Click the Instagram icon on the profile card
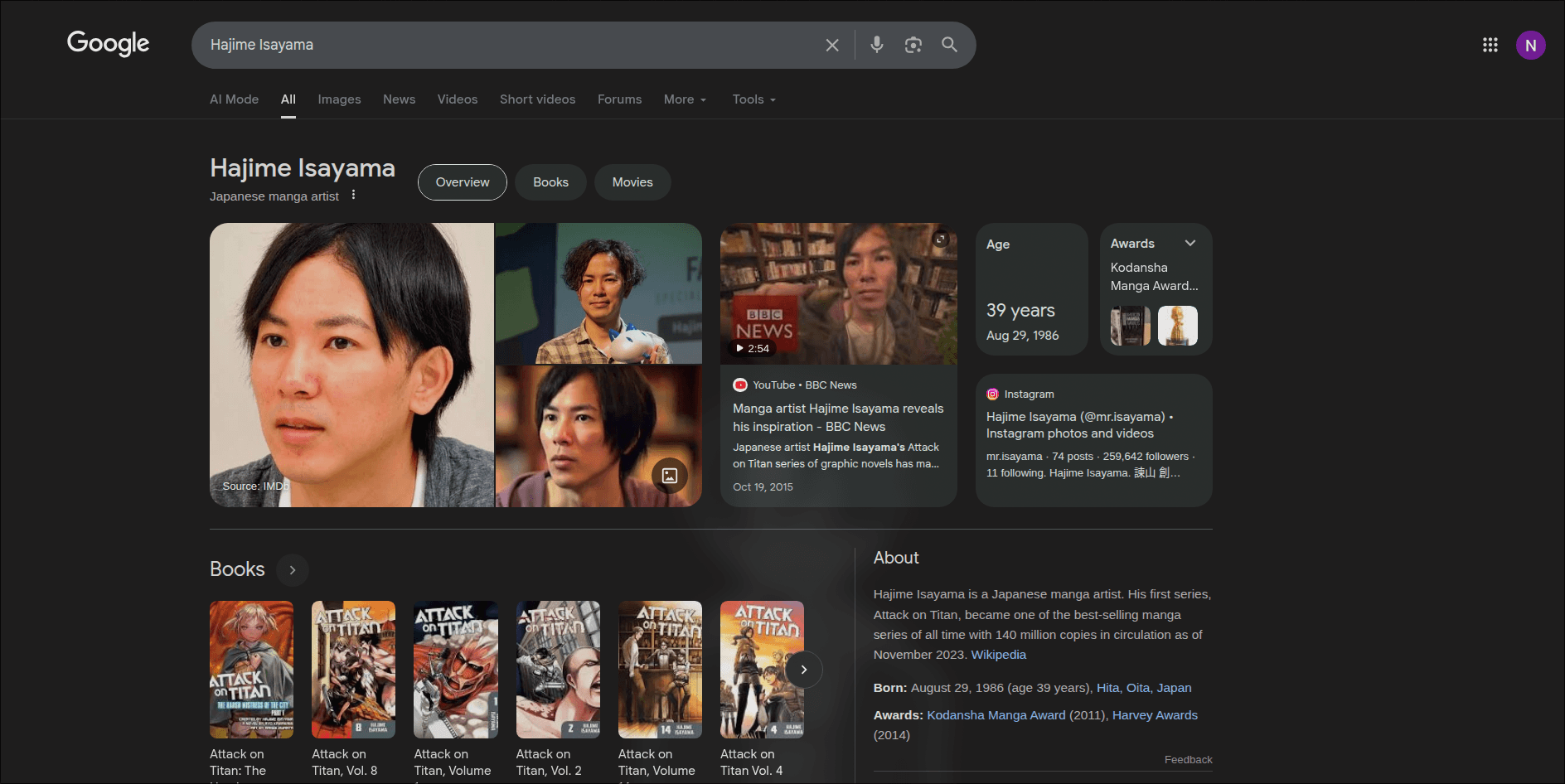The height and width of the screenshot is (784, 1565). (x=992, y=394)
